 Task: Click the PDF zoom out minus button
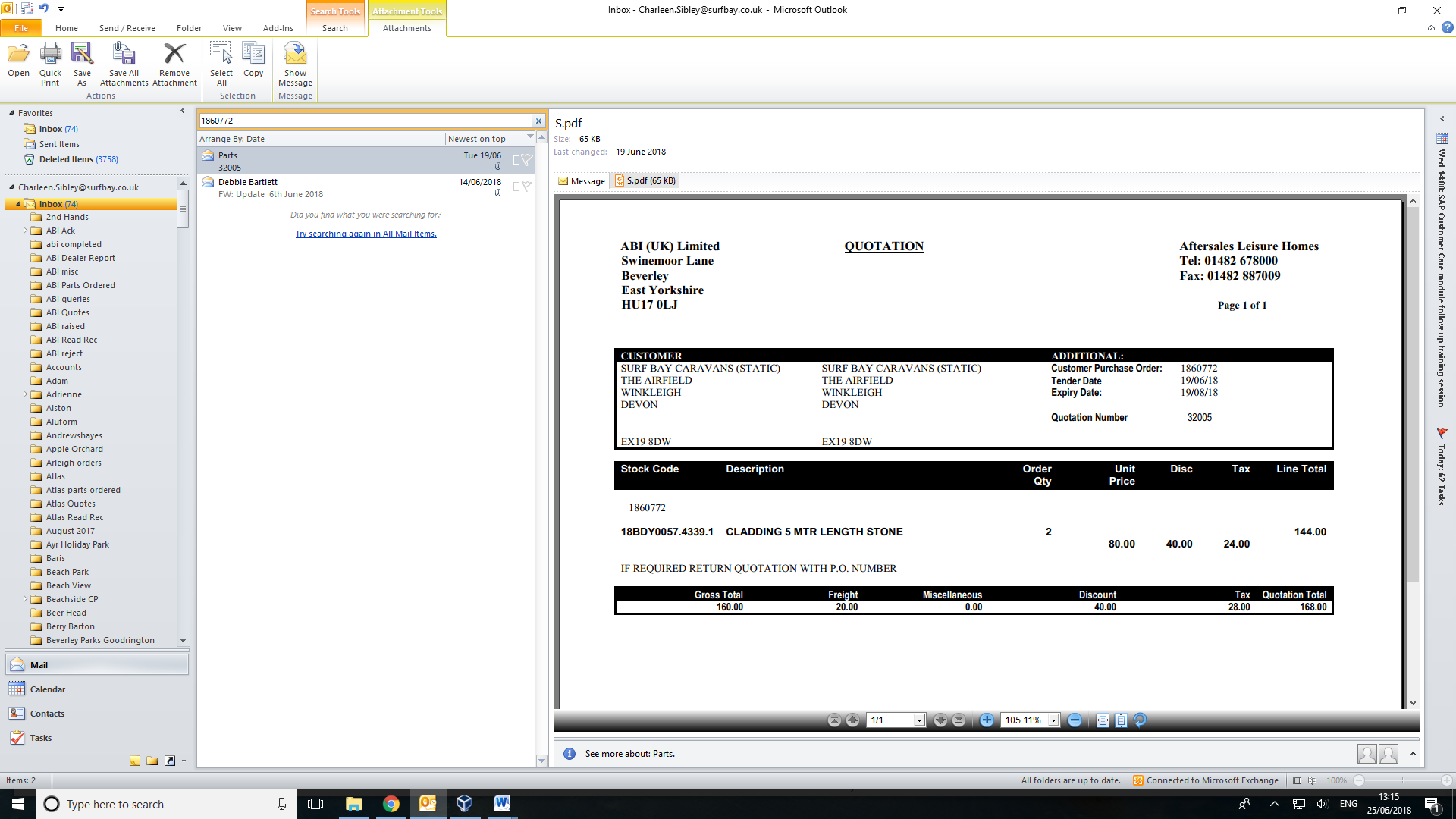(x=1075, y=720)
